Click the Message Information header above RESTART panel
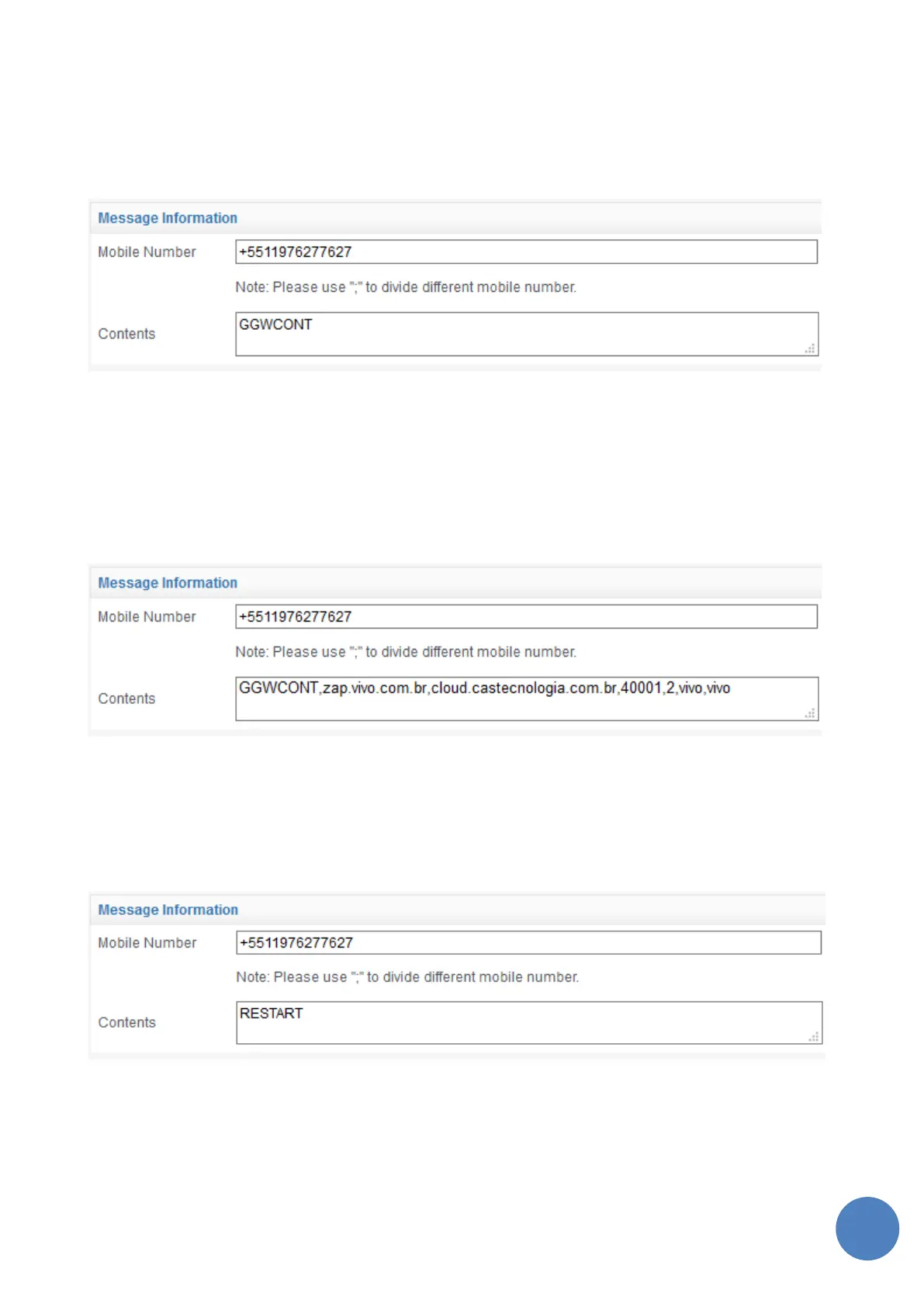Image resolution: width=924 pixels, height=1307 pixels. [168, 910]
